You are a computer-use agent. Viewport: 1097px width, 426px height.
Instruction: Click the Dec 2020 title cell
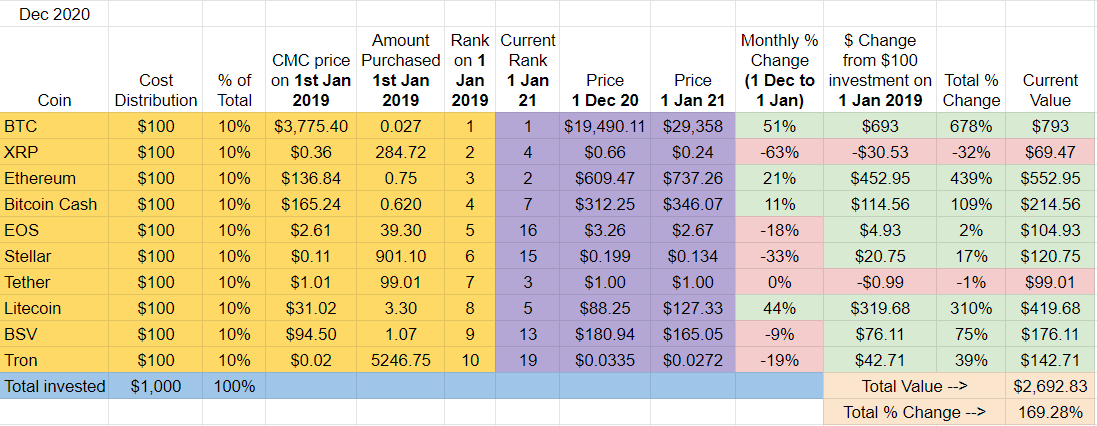click(53, 14)
